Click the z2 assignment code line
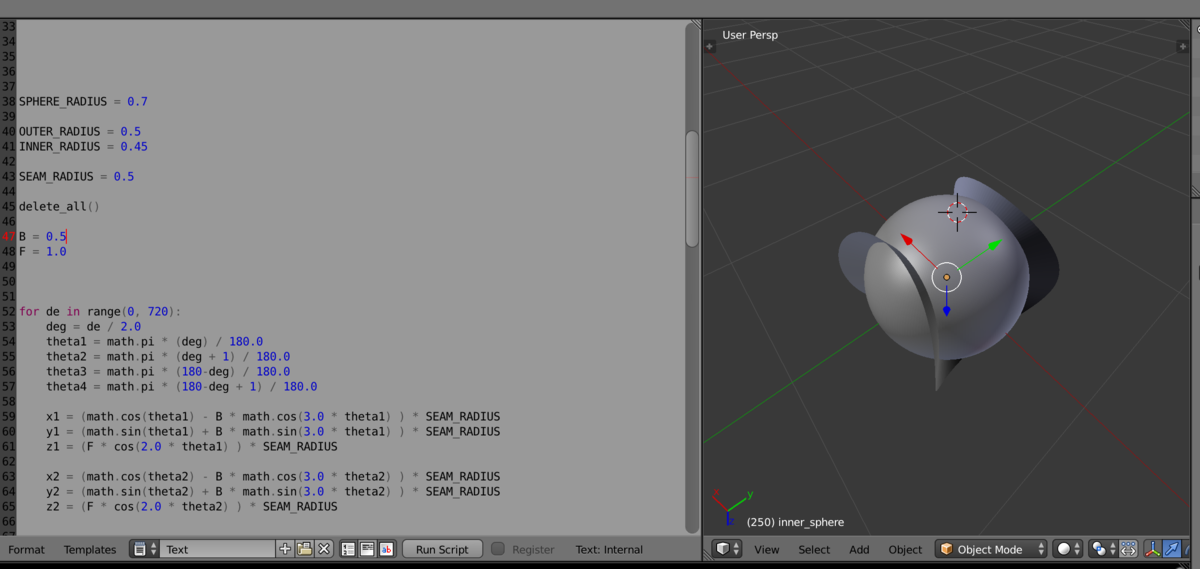Viewport: 1200px width, 569px height. [191, 506]
